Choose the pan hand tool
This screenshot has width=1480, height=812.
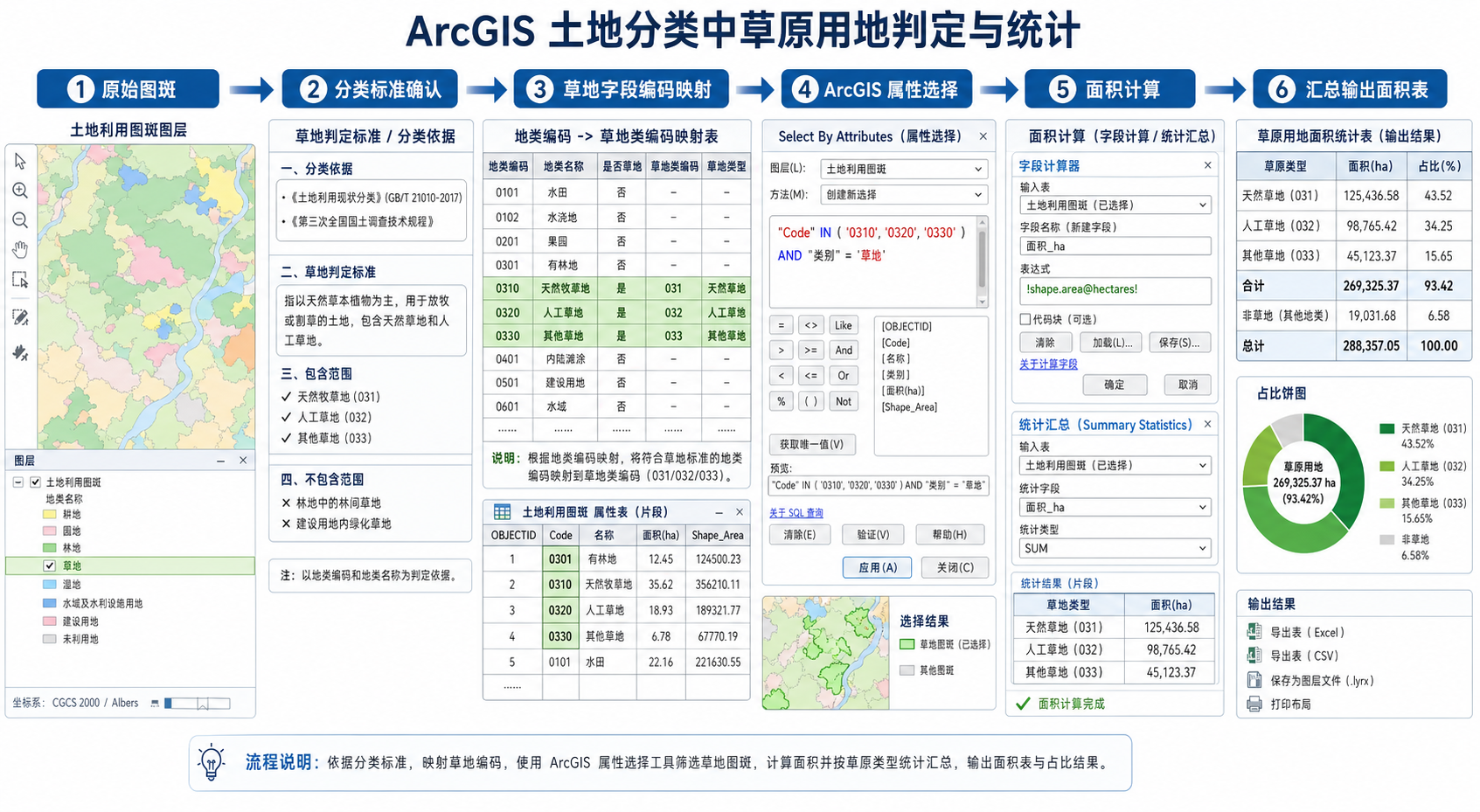tap(20, 250)
